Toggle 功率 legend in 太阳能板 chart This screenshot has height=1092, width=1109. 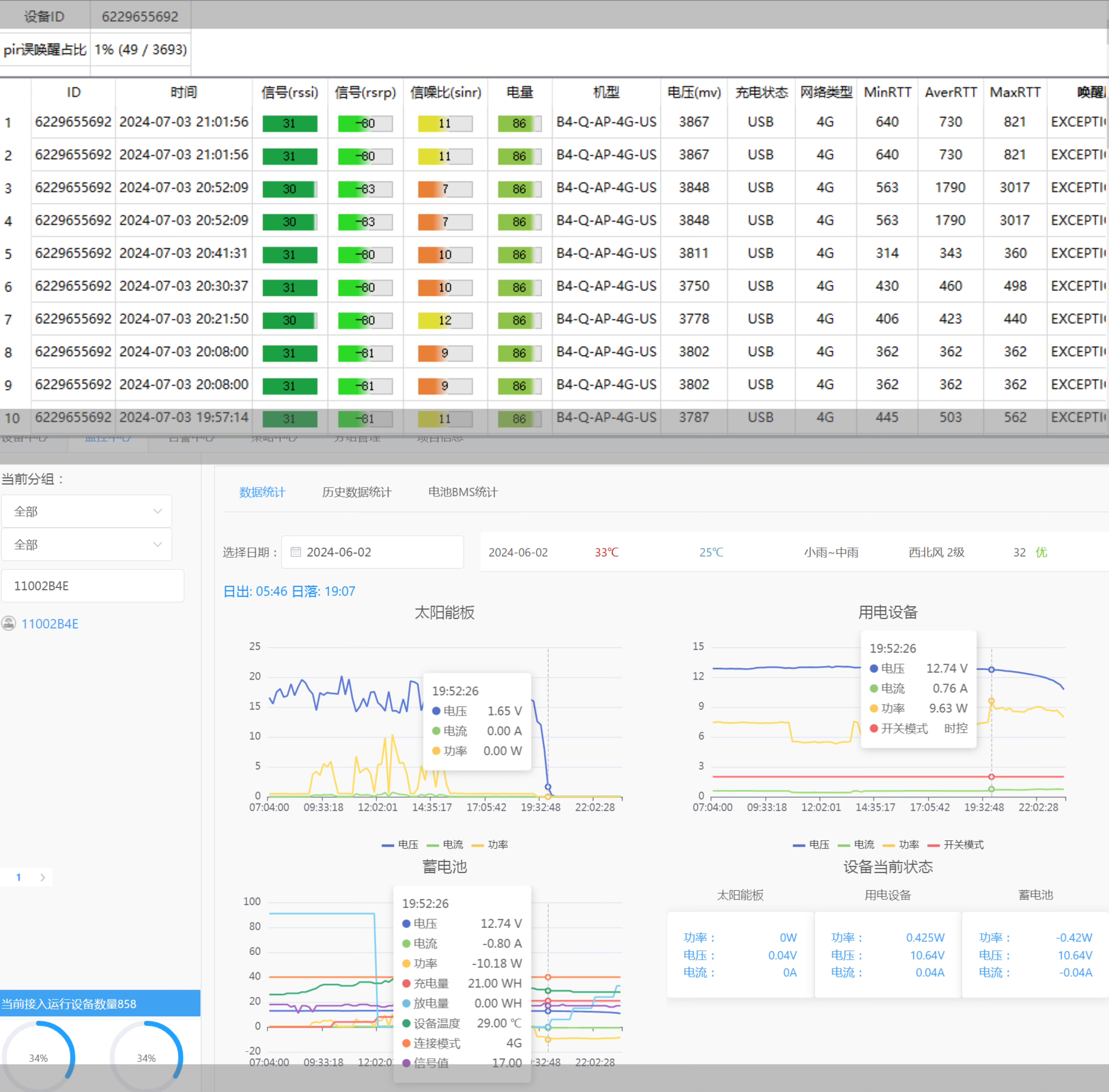point(490,844)
